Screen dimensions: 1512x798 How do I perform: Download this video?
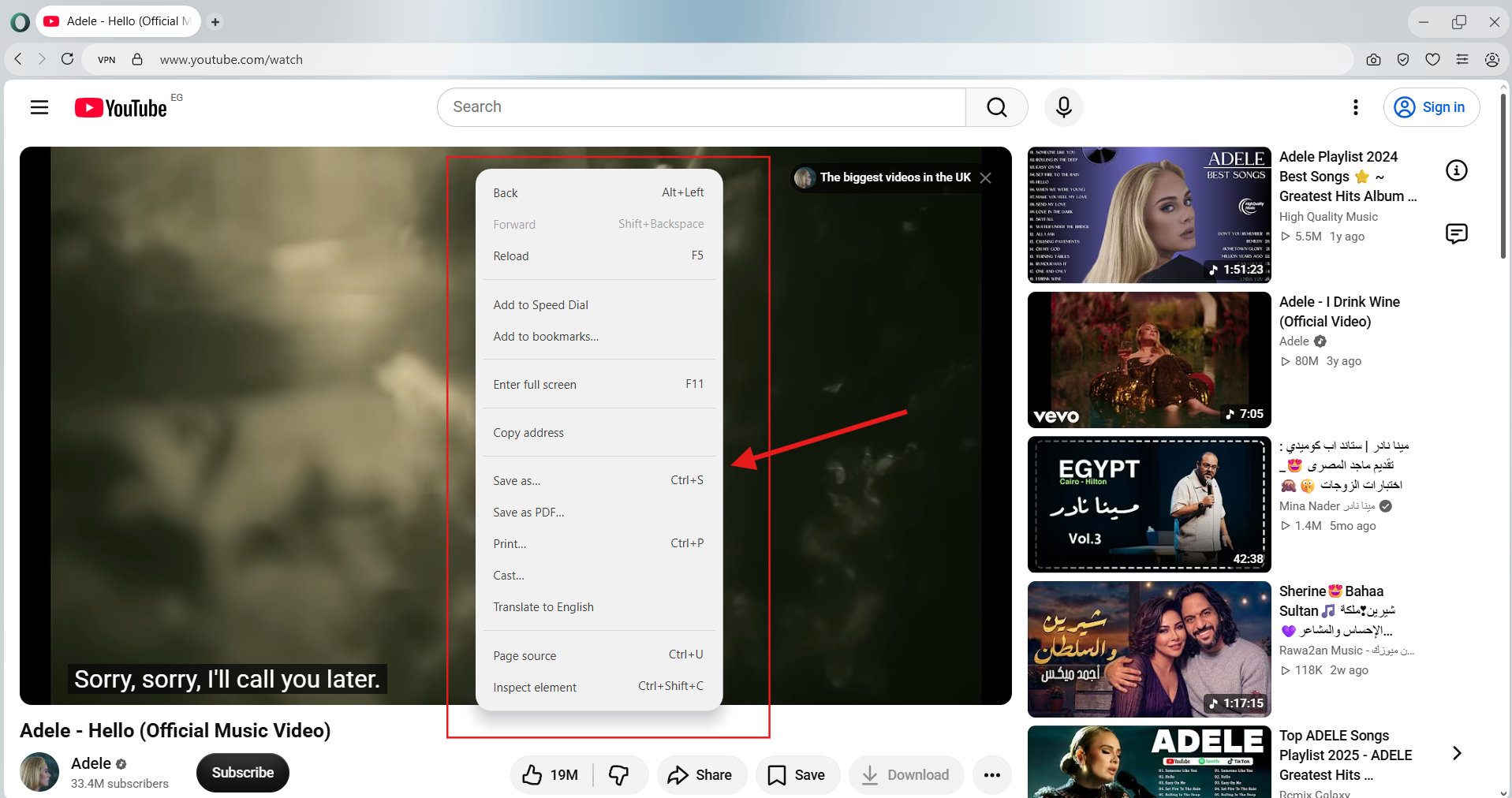(x=906, y=775)
